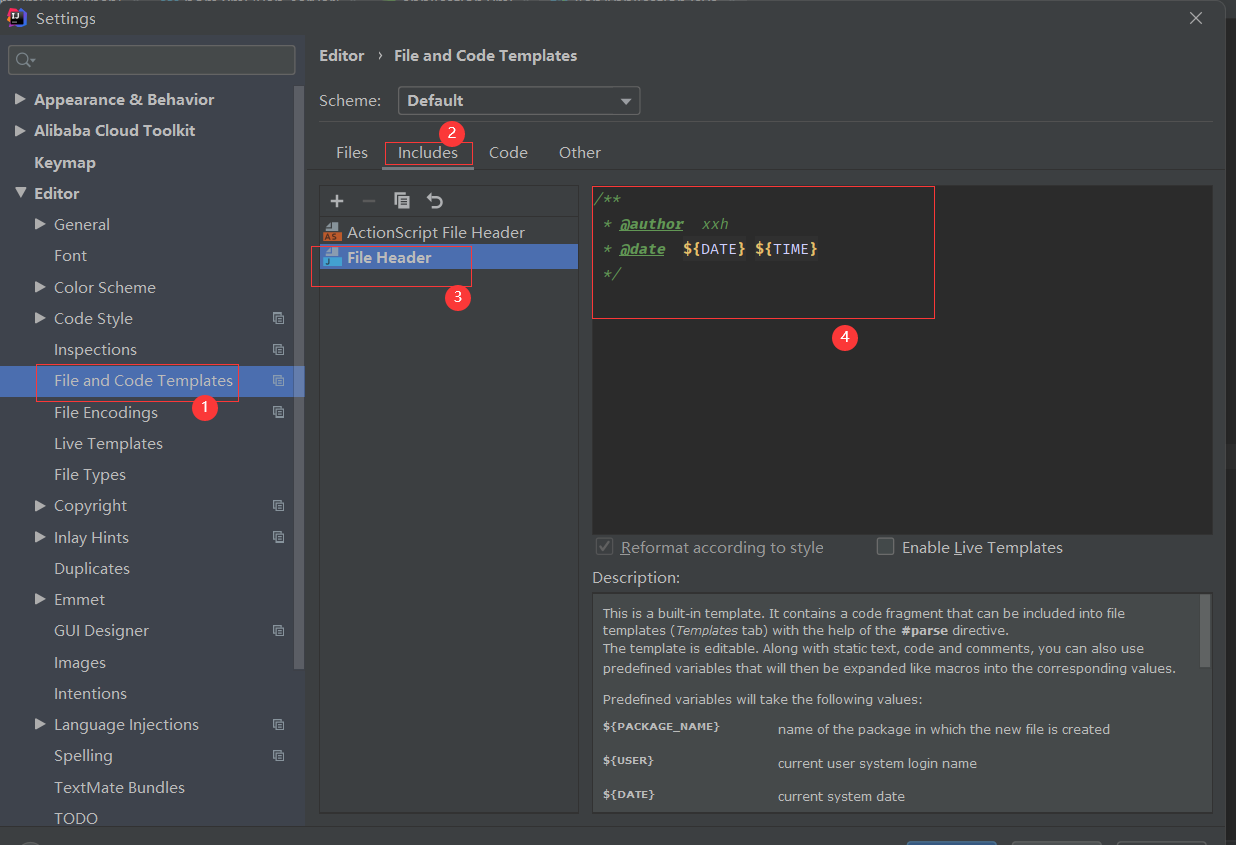The height and width of the screenshot is (845, 1236).
Task: Open Live Templates settings
Action: 108,443
